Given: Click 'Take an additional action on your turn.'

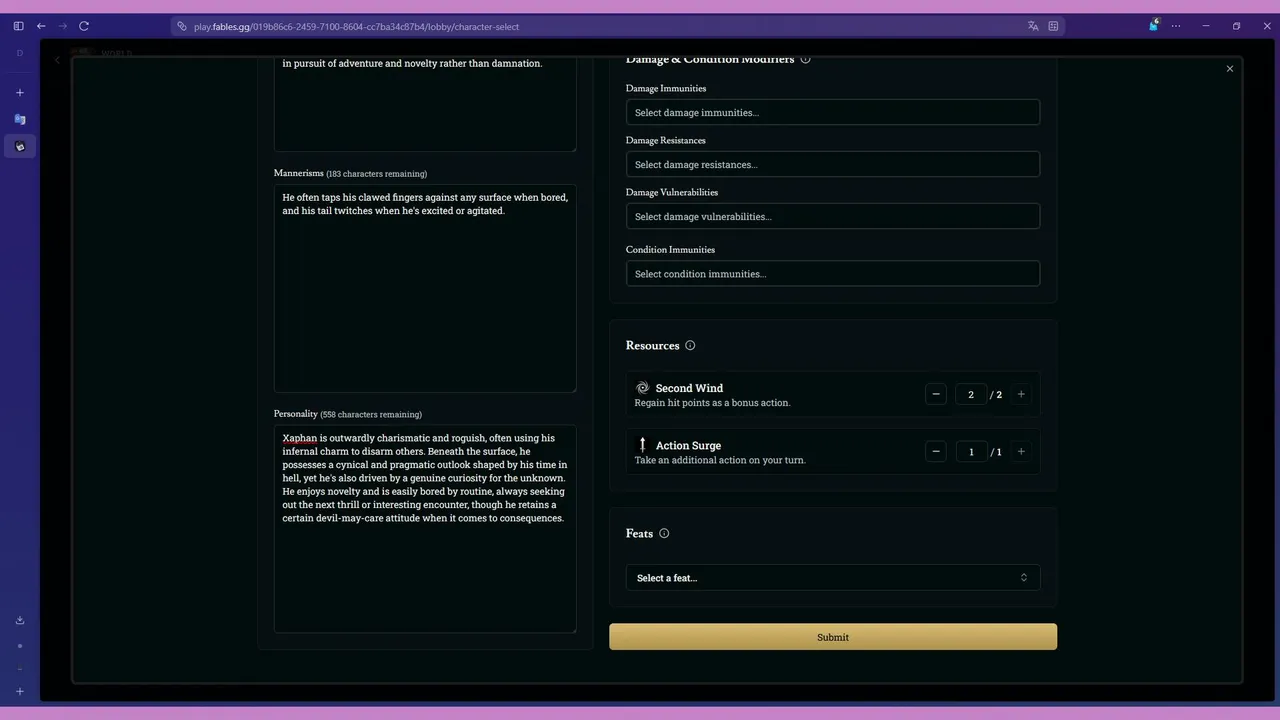Looking at the screenshot, I should tap(720, 460).
